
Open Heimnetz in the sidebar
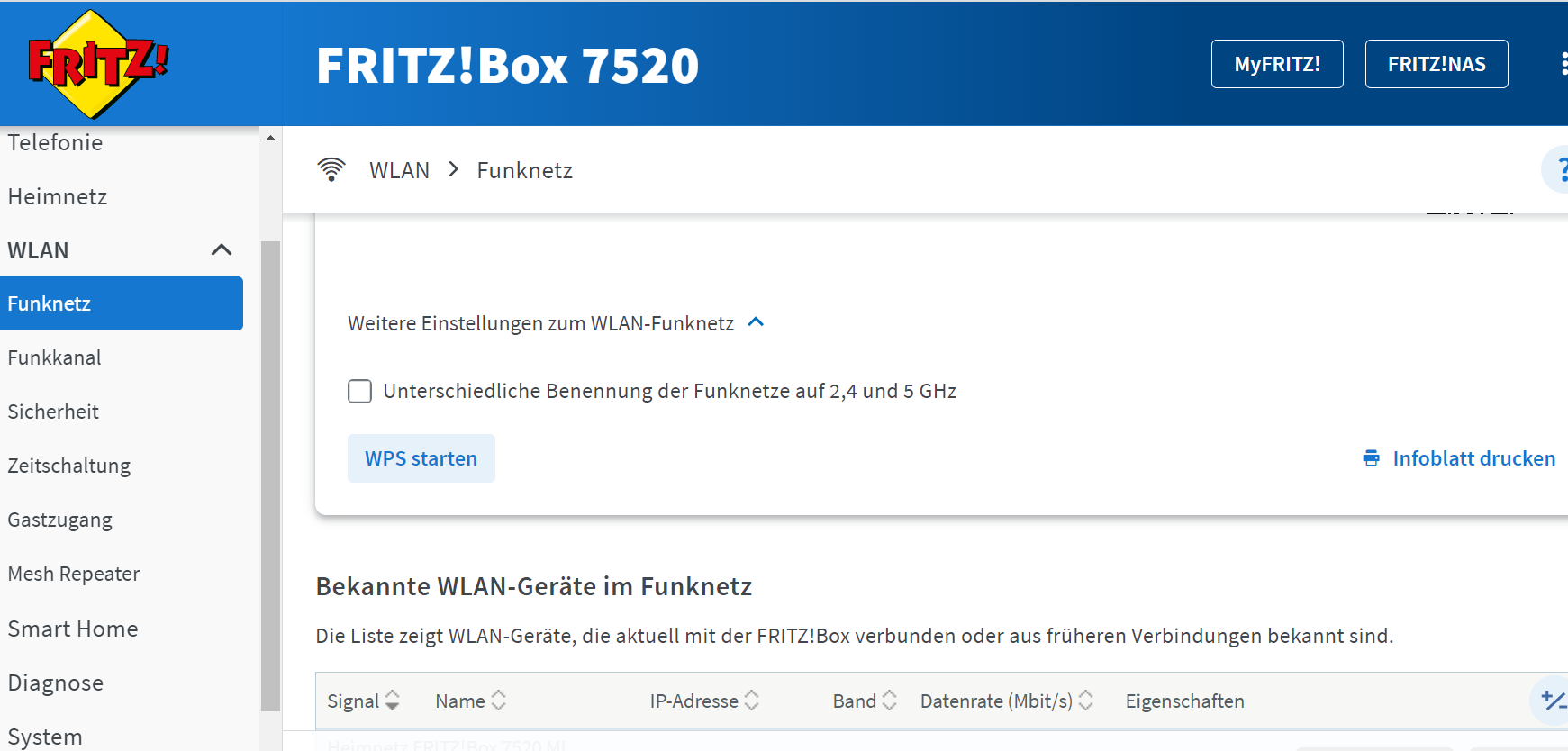pos(58,196)
